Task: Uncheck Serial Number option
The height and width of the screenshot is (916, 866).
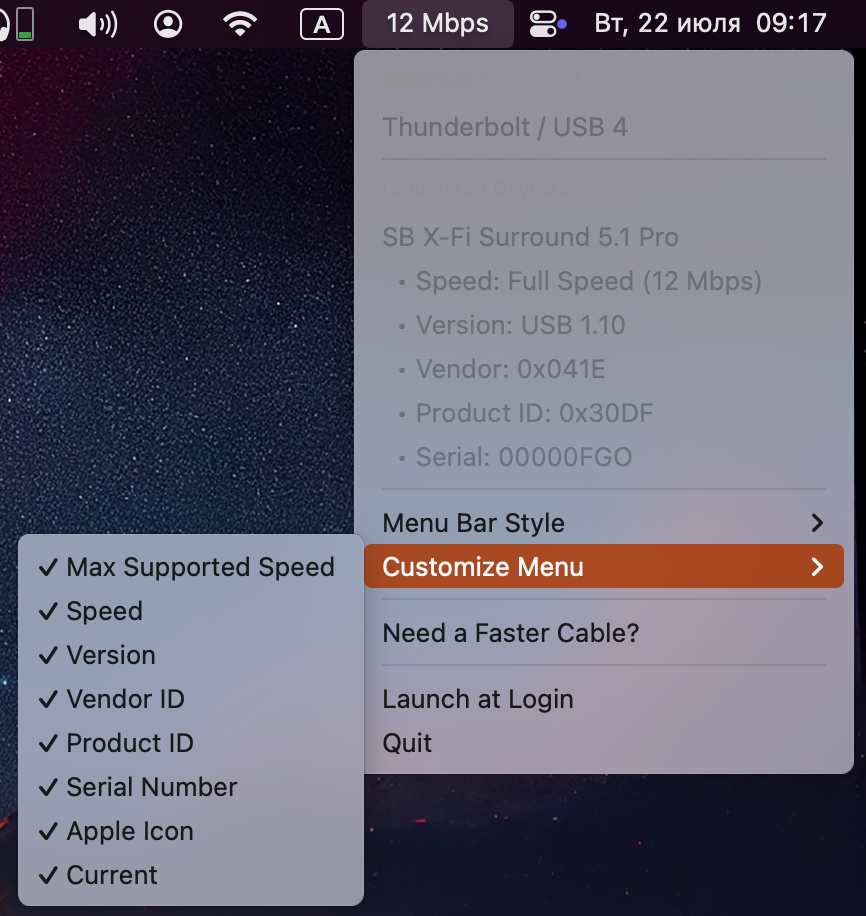Action: tap(190, 787)
